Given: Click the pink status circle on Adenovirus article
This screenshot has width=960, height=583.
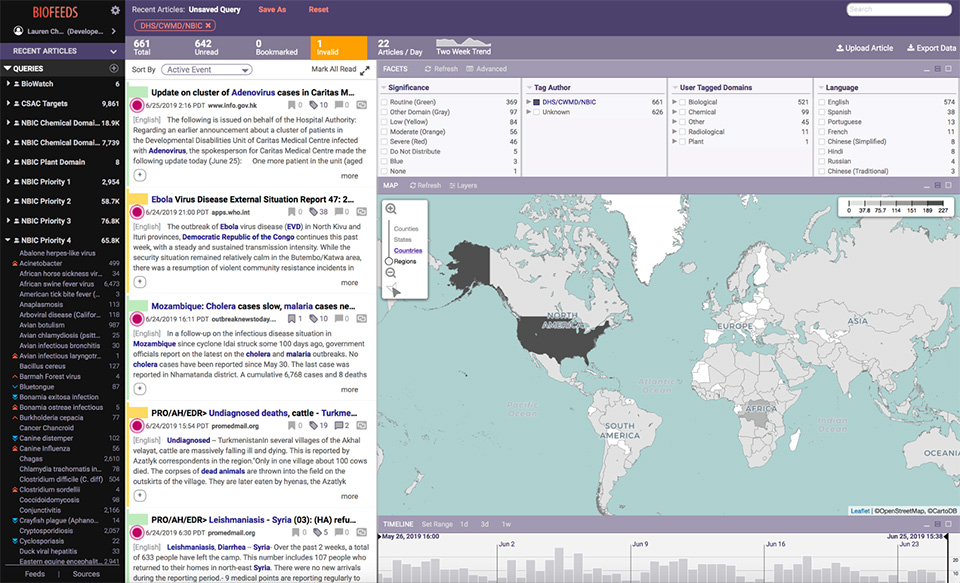Looking at the screenshot, I should (137, 105).
